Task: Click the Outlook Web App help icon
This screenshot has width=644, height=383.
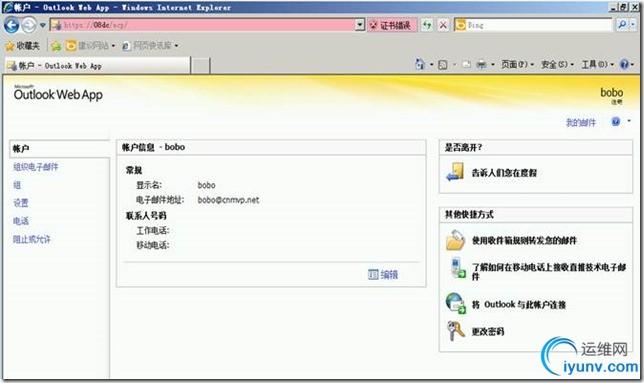Action: (x=615, y=122)
